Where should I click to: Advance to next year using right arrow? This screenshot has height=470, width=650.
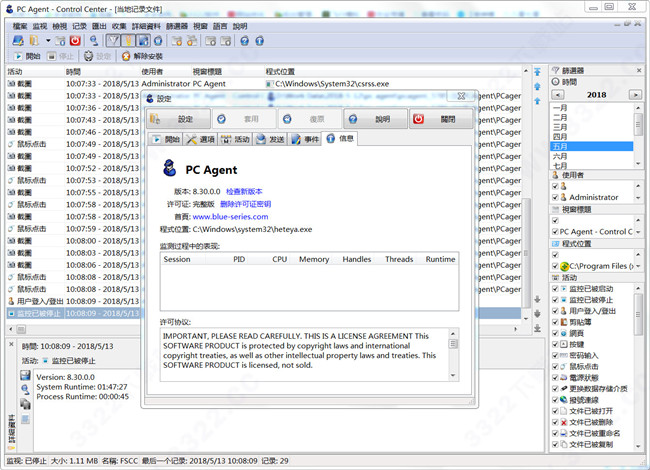tap(640, 93)
